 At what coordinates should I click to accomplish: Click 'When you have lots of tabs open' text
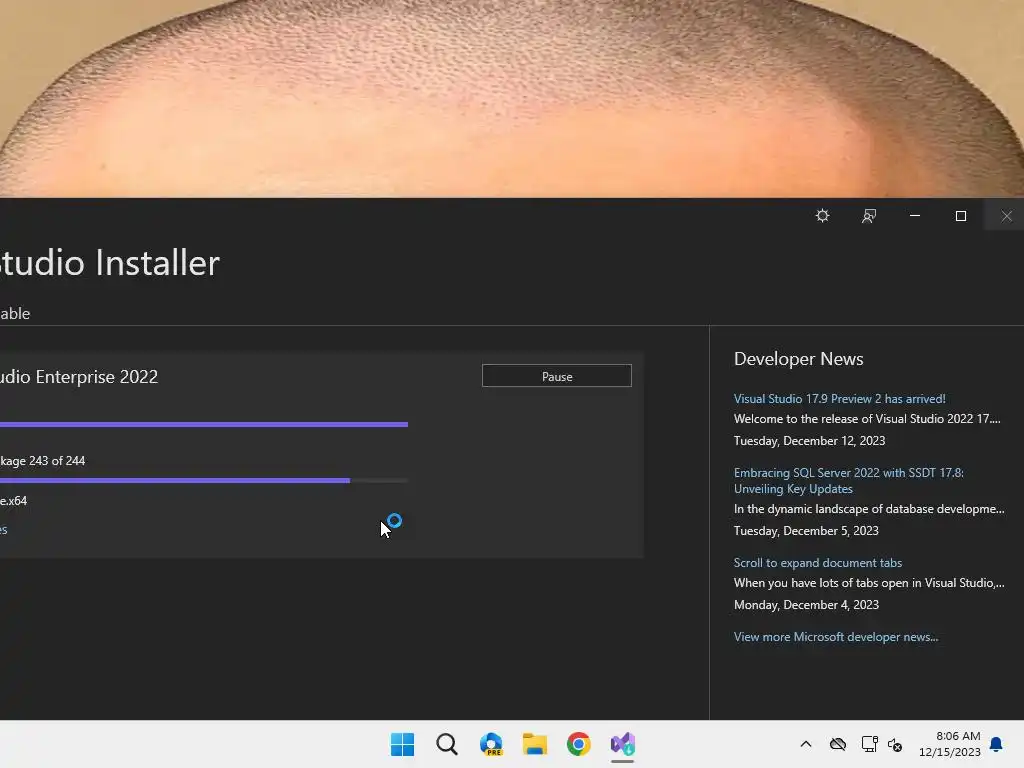point(869,583)
